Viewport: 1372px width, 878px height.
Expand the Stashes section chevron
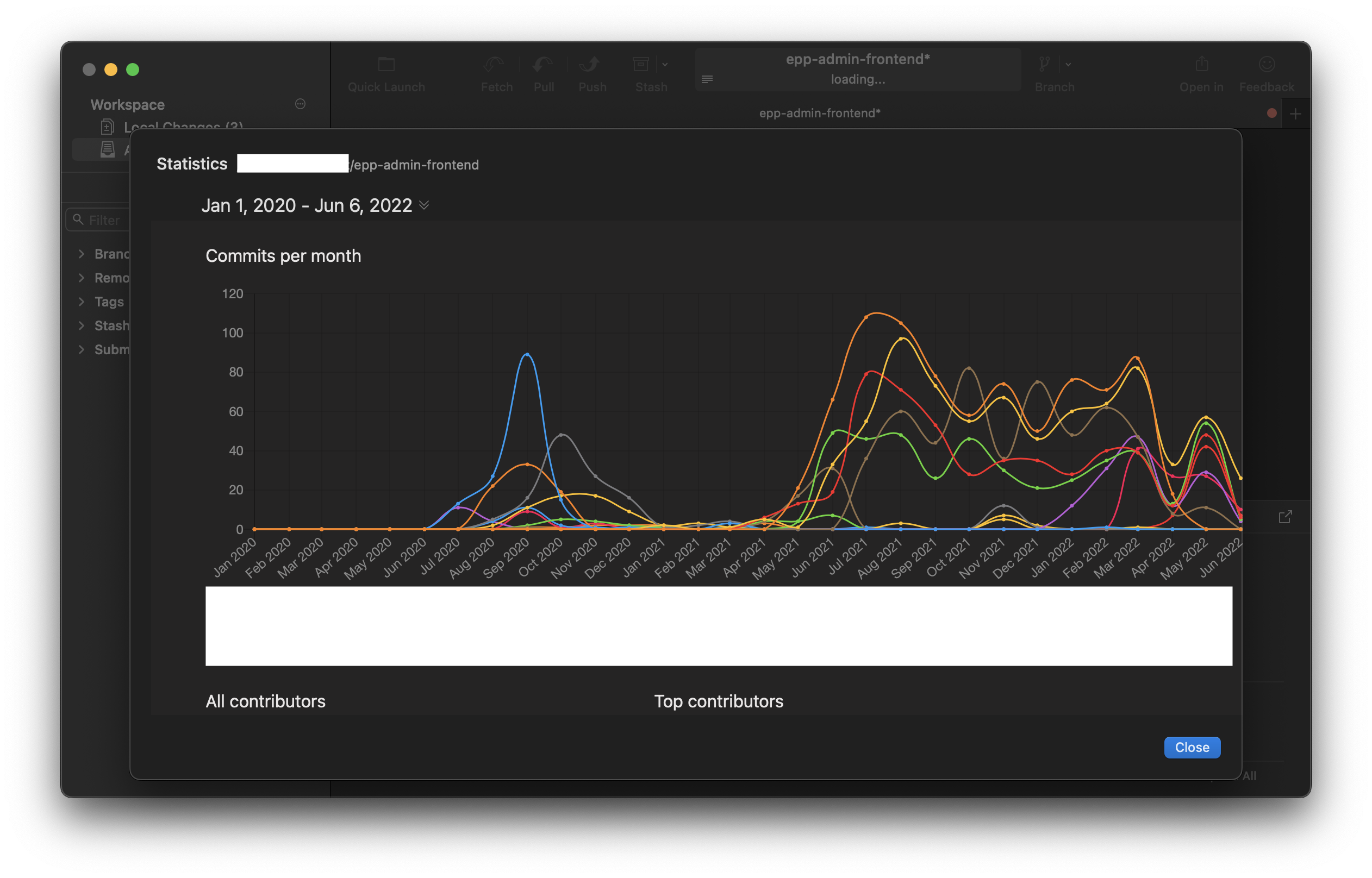pos(81,325)
